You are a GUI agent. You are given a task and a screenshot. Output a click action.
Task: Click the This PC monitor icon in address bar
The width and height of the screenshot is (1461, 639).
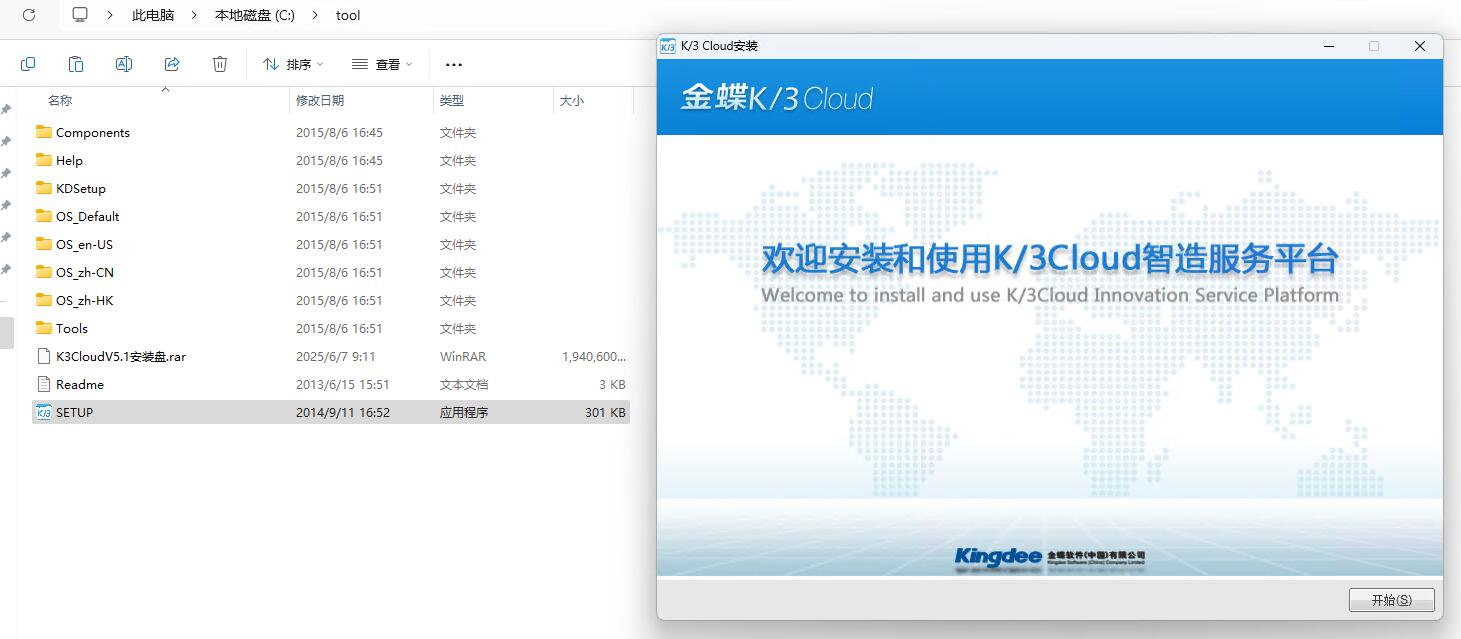(x=81, y=15)
